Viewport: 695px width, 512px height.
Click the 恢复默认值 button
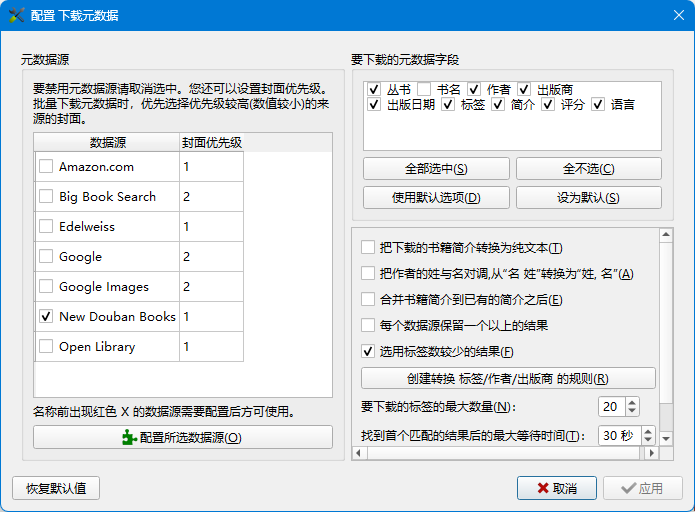(x=56, y=488)
